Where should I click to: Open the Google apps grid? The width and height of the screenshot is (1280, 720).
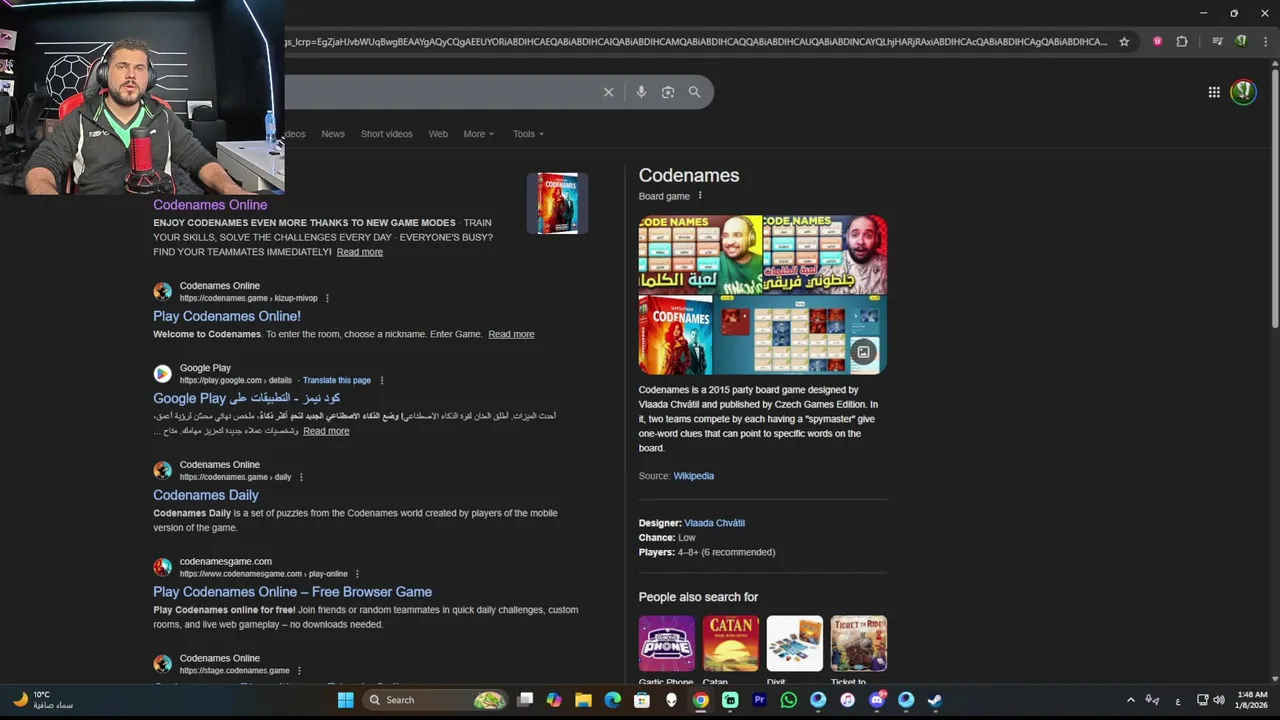1214,92
